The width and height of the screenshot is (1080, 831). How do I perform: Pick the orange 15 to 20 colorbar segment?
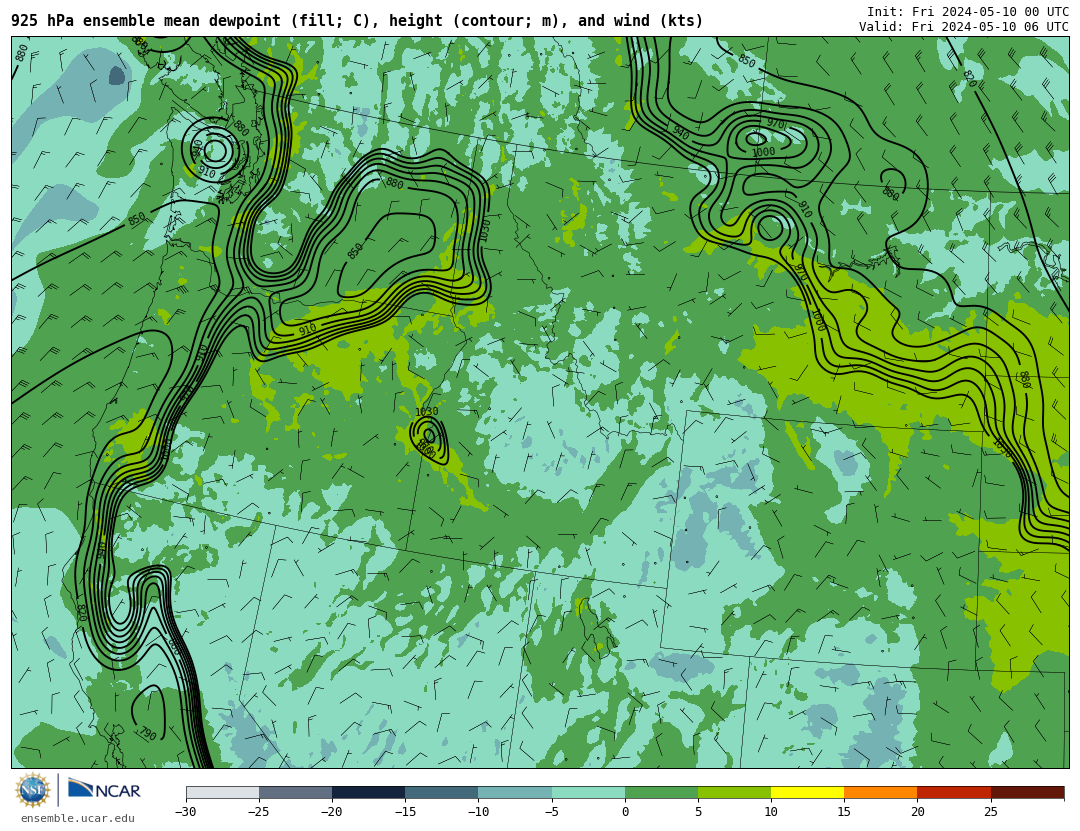pos(881,792)
